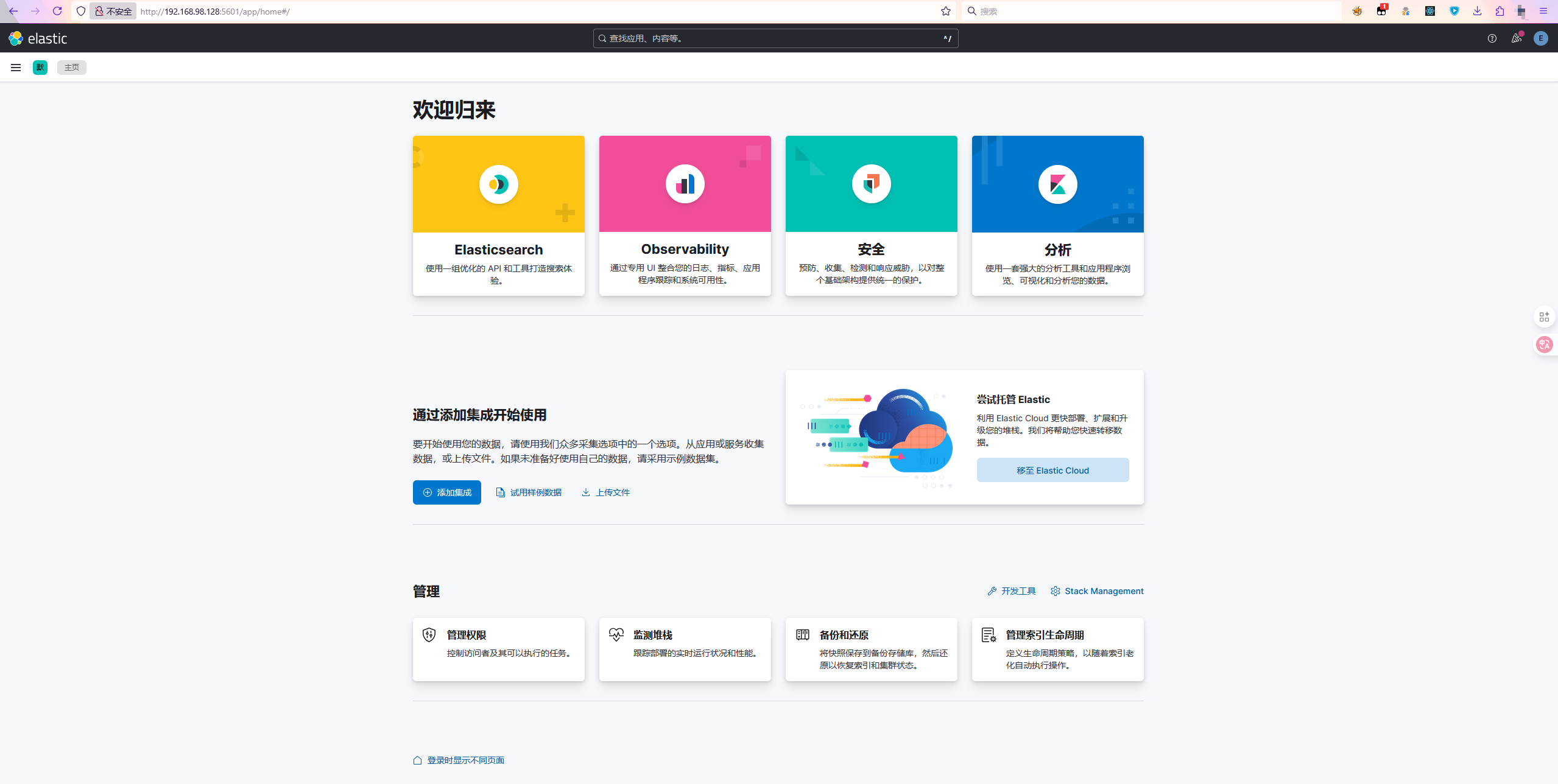The height and width of the screenshot is (784, 1558).
Task: Click the 安全 shield logo
Action: pos(872,184)
